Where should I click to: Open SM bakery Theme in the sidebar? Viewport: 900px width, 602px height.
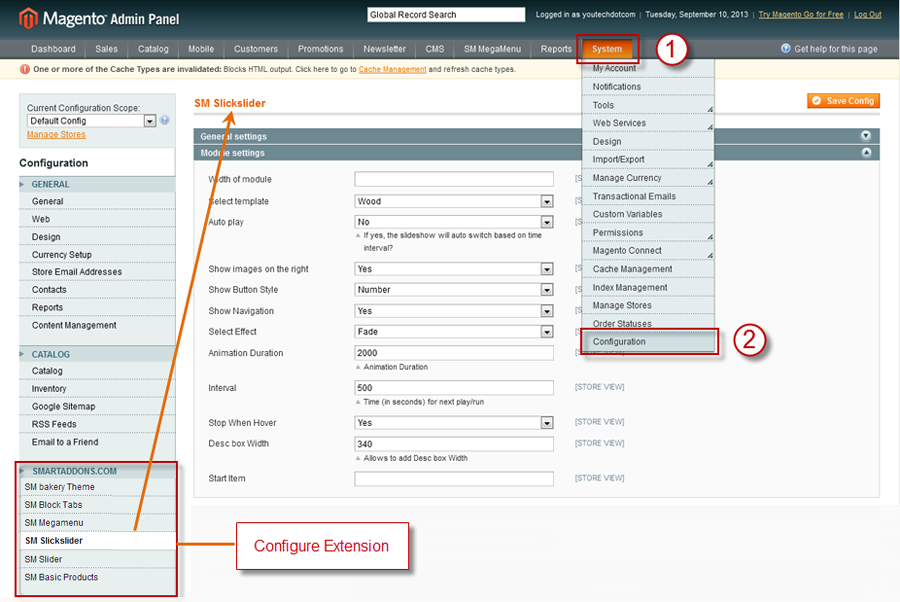97,487
